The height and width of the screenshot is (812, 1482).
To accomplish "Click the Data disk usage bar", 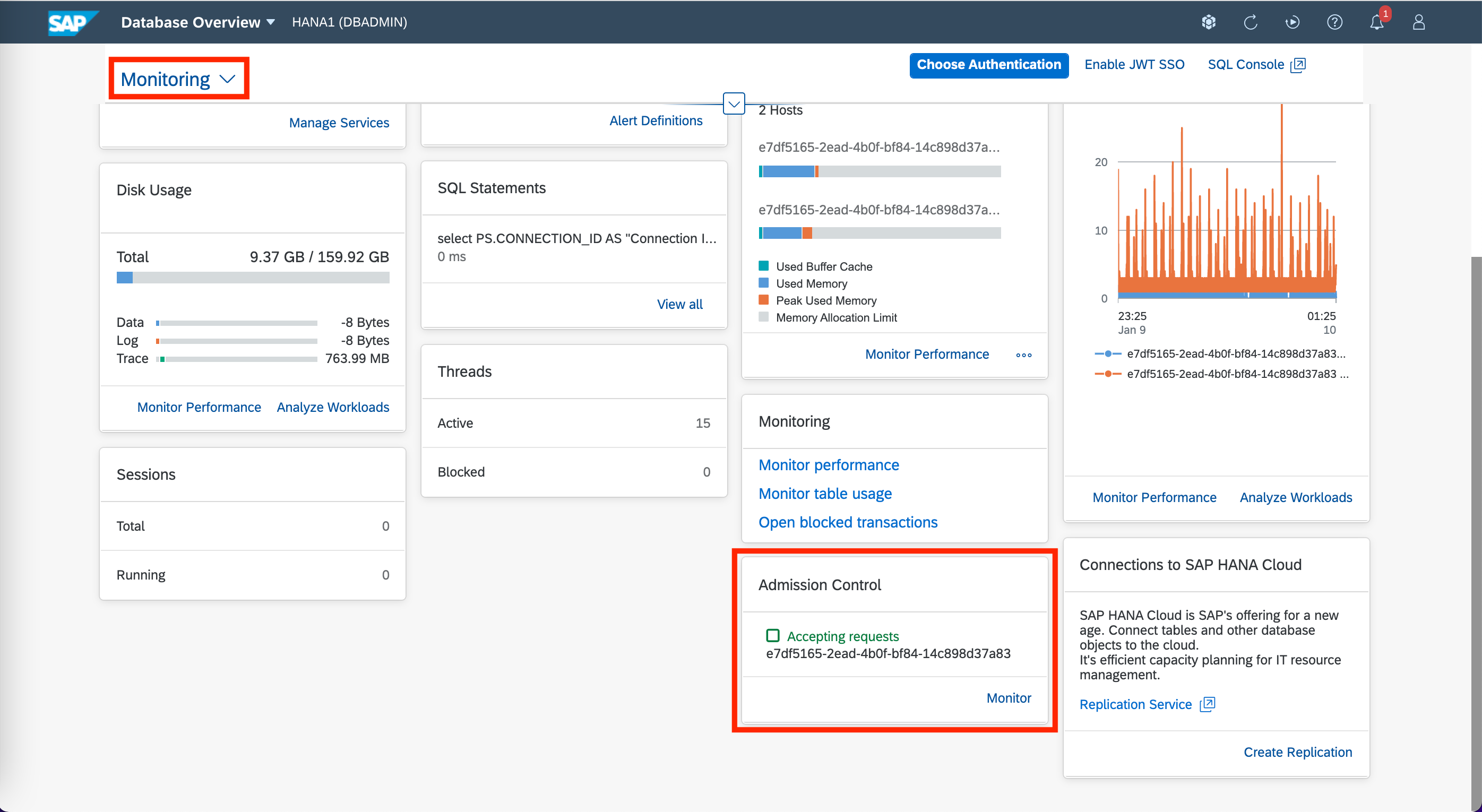I will point(236,323).
